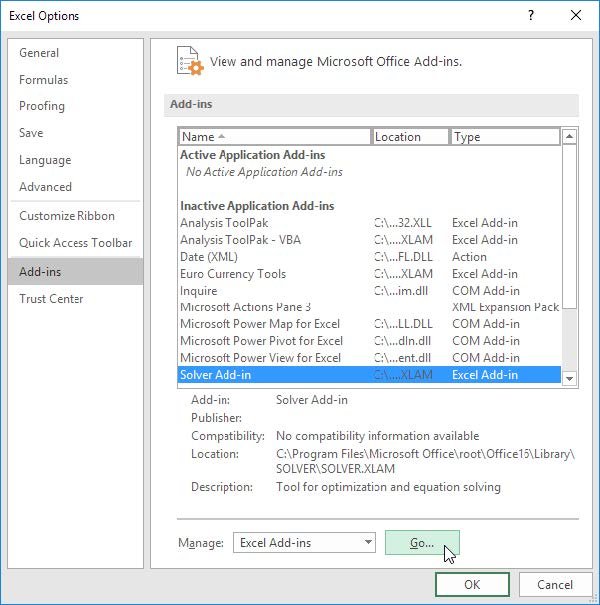Select the Date (XML) add-in row
Screen dimensions: 600x605
[369, 257]
